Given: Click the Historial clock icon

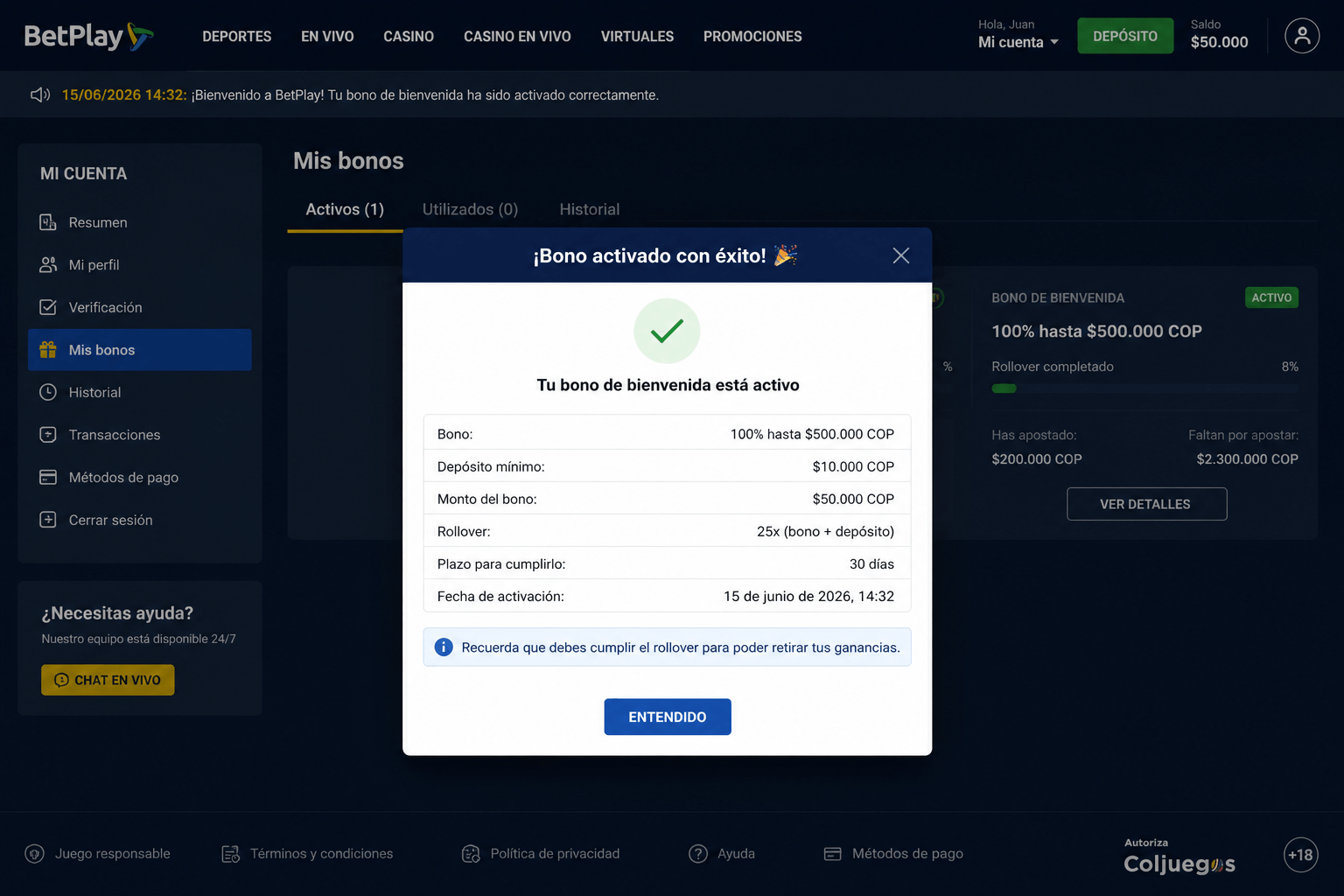Looking at the screenshot, I should coord(48,392).
